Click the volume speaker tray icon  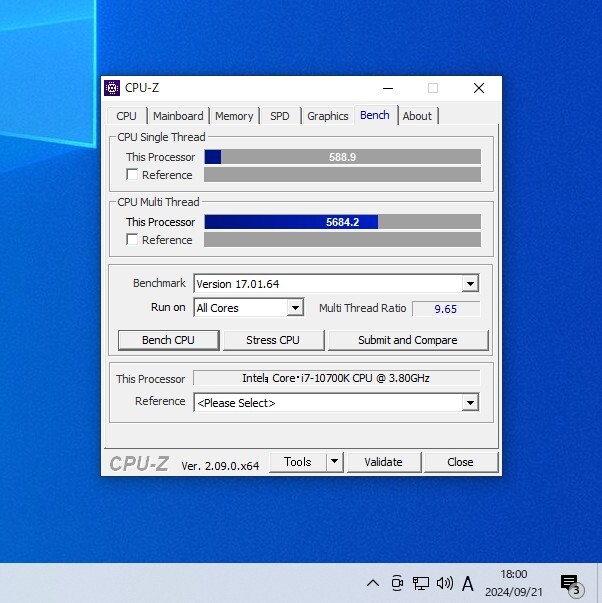pos(445,583)
